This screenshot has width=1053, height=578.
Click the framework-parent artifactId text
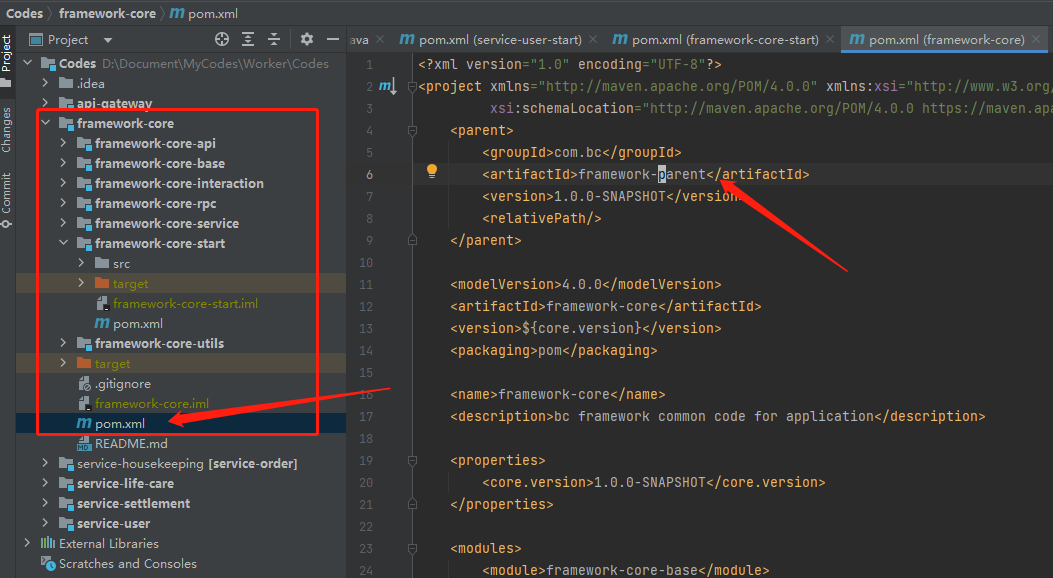642,175
